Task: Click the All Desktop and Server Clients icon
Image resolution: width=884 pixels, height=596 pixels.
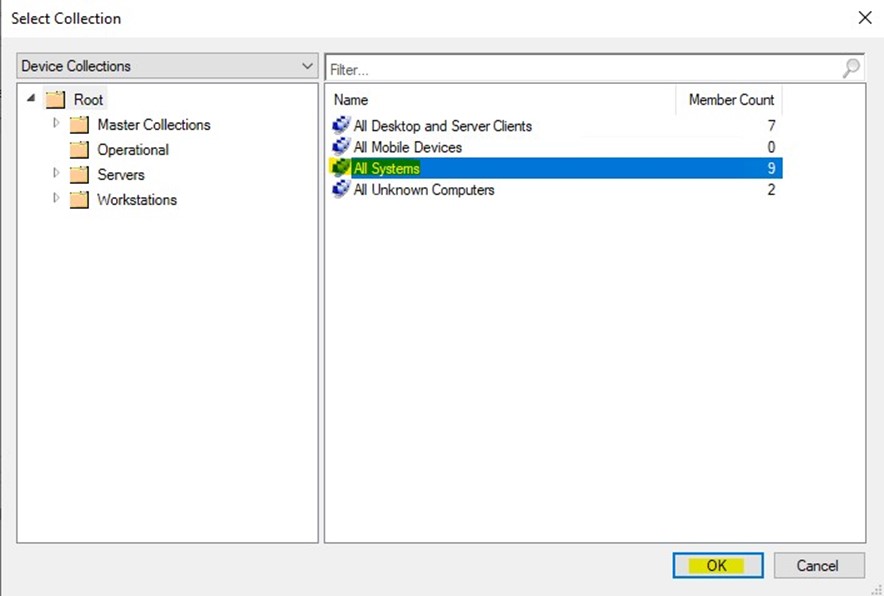Action: click(340, 126)
